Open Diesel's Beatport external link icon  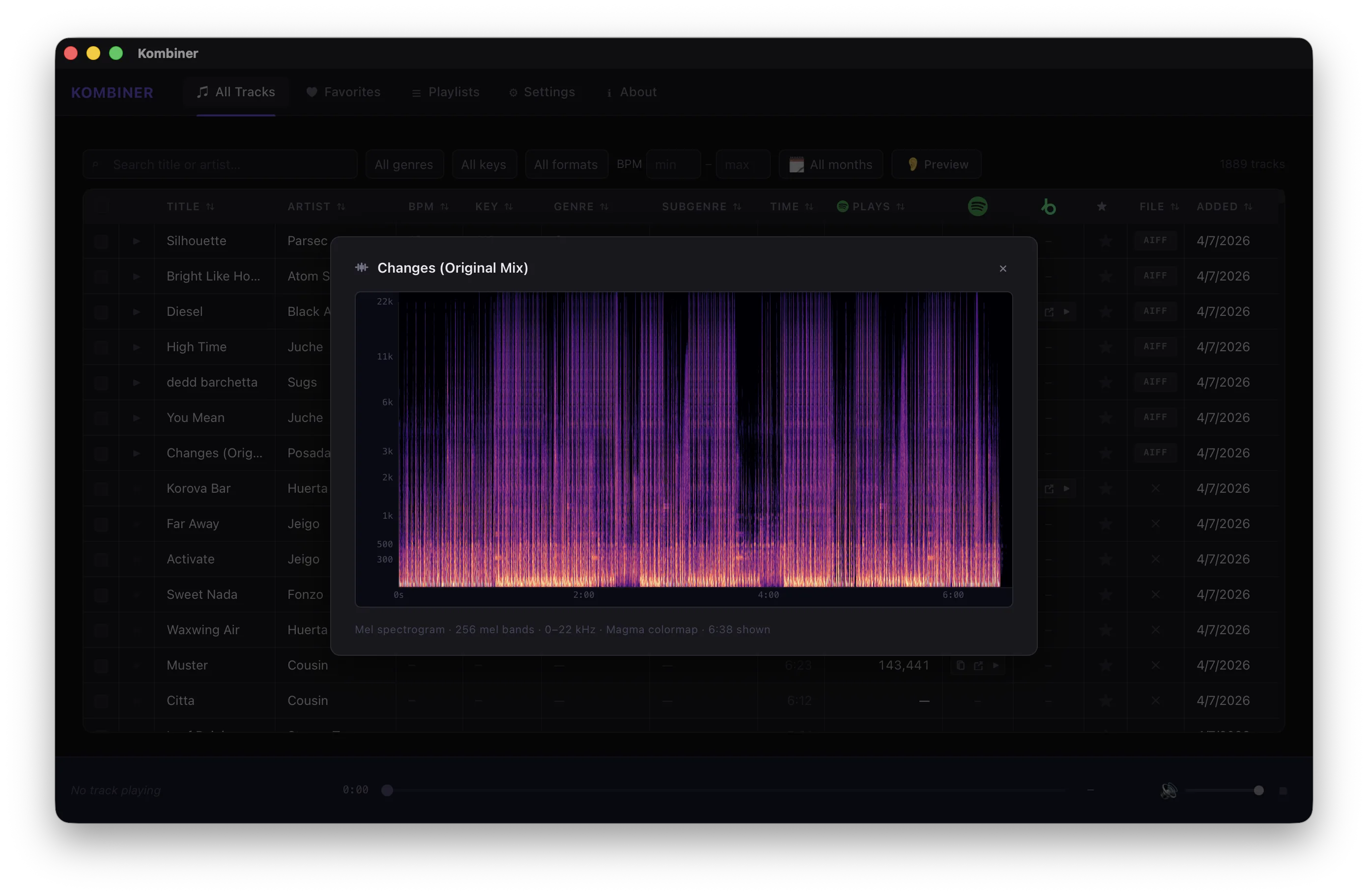(x=1049, y=311)
